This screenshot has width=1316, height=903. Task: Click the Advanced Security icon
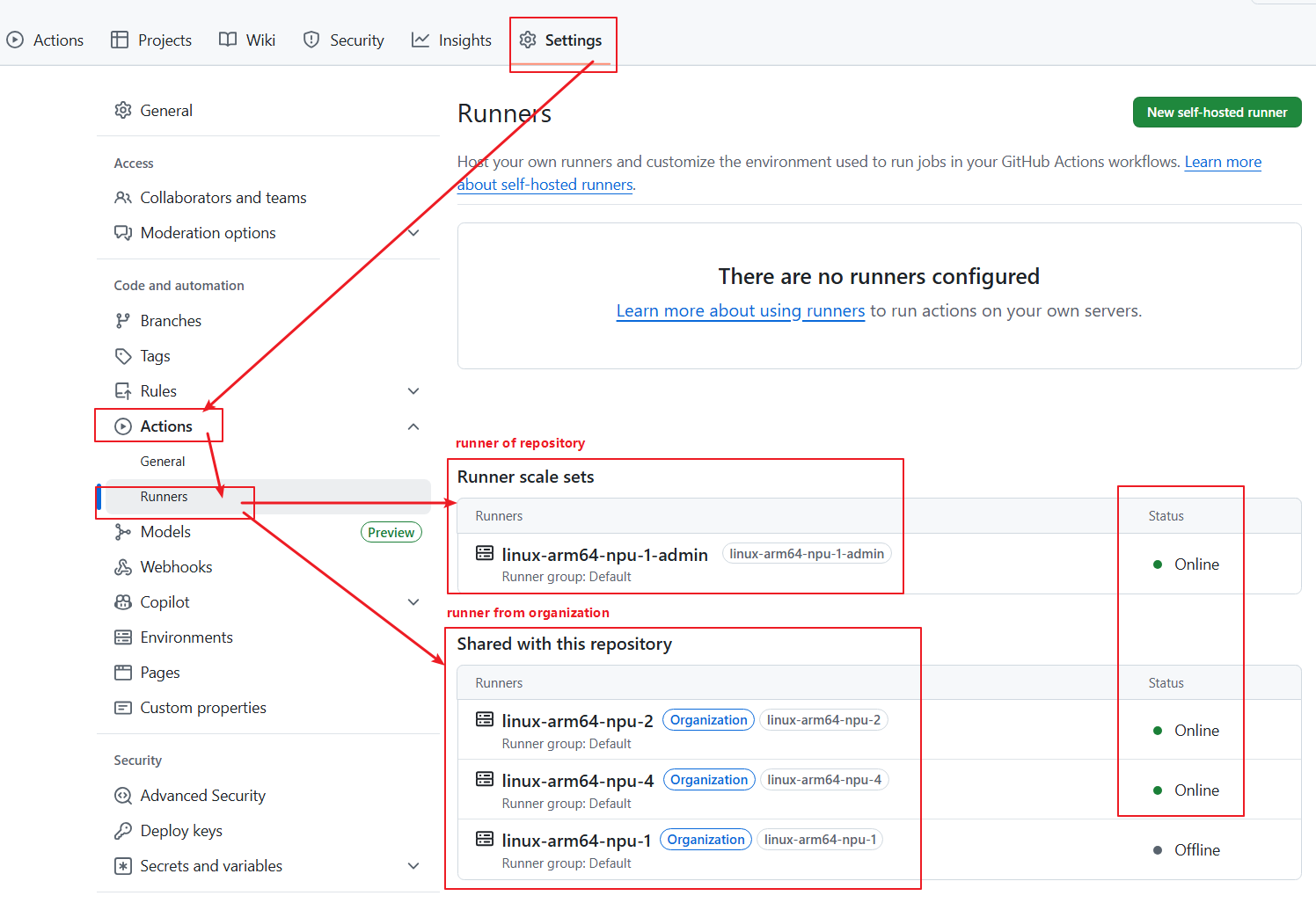tap(123, 796)
